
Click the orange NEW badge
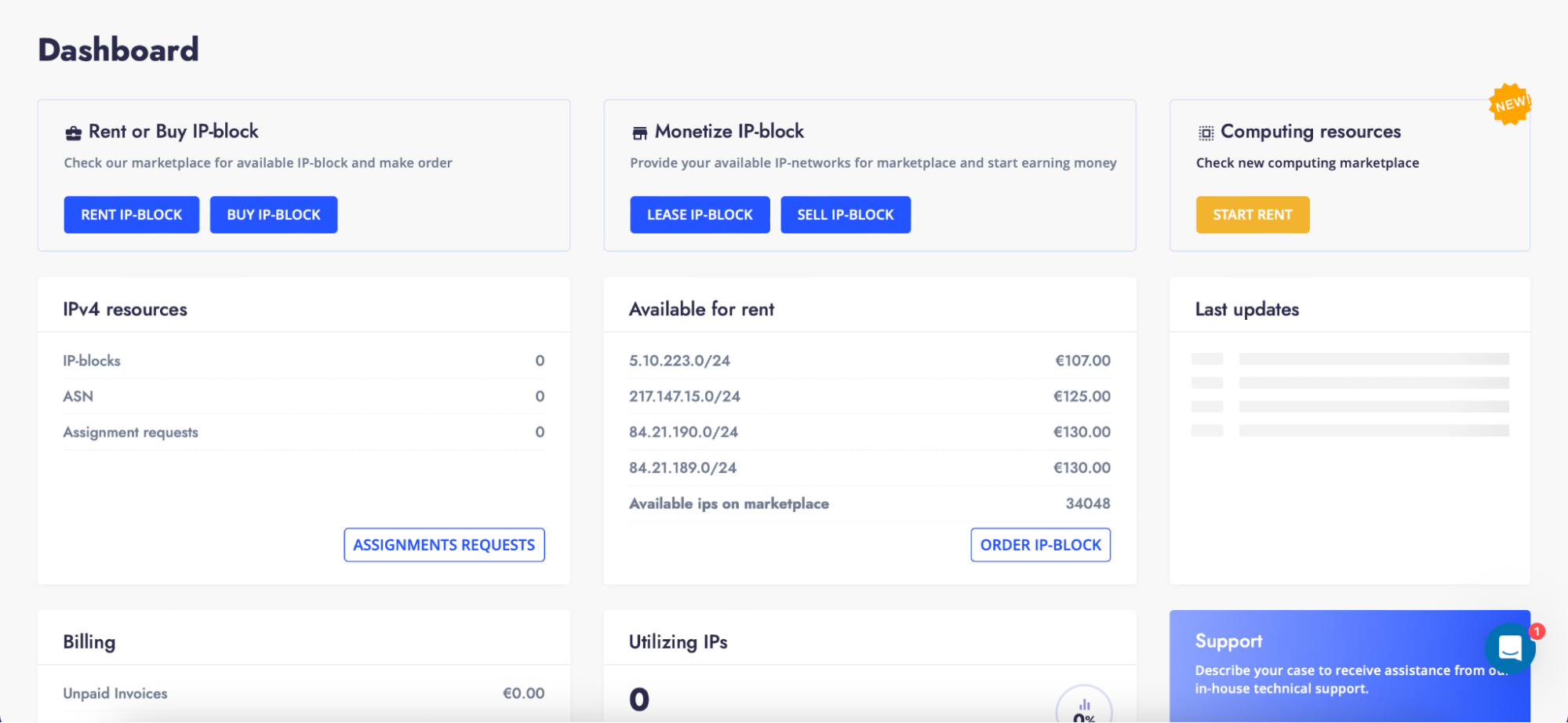point(1509,104)
